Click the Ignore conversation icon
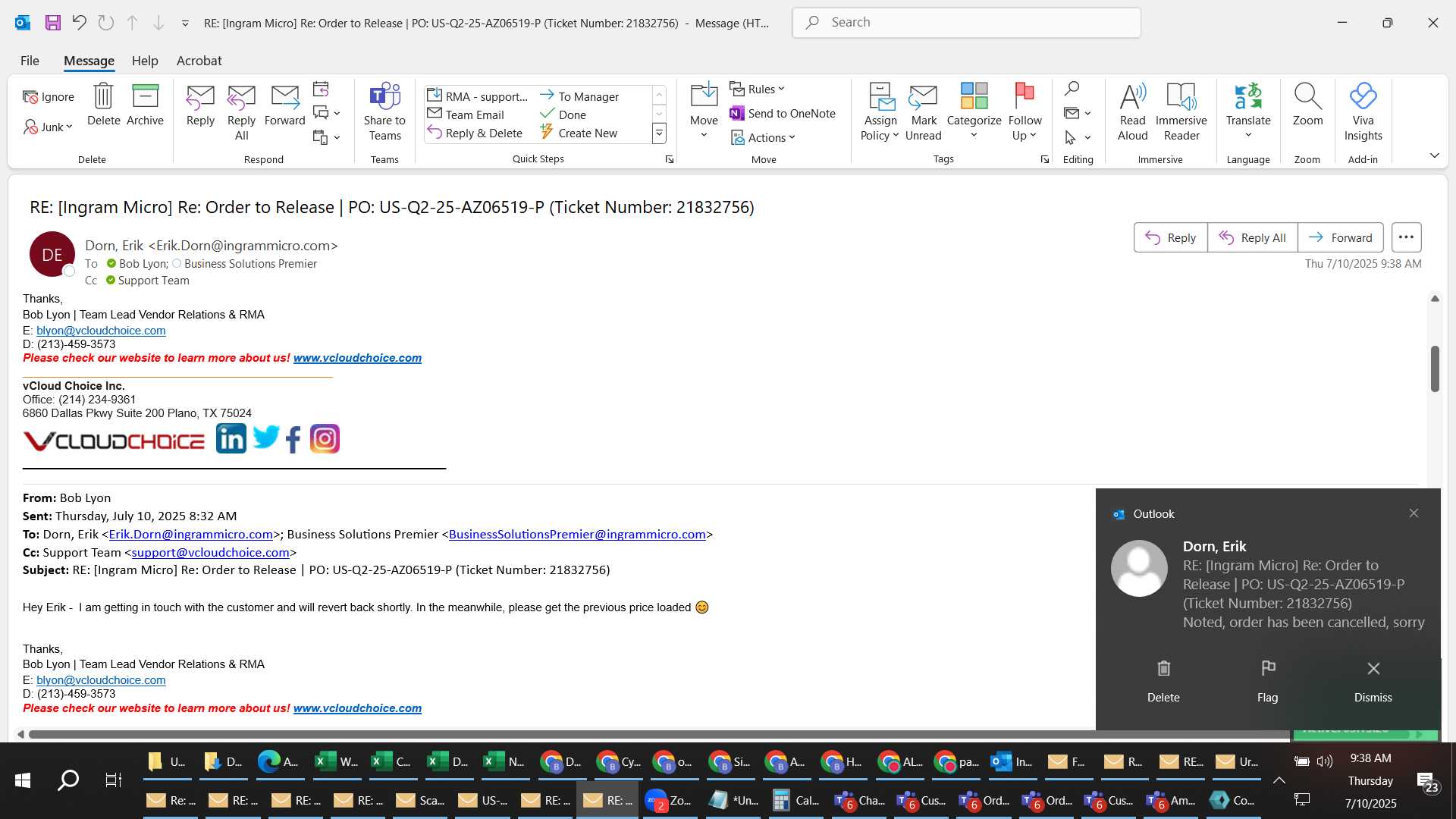Image resolution: width=1456 pixels, height=819 pixels. pyautogui.click(x=49, y=96)
